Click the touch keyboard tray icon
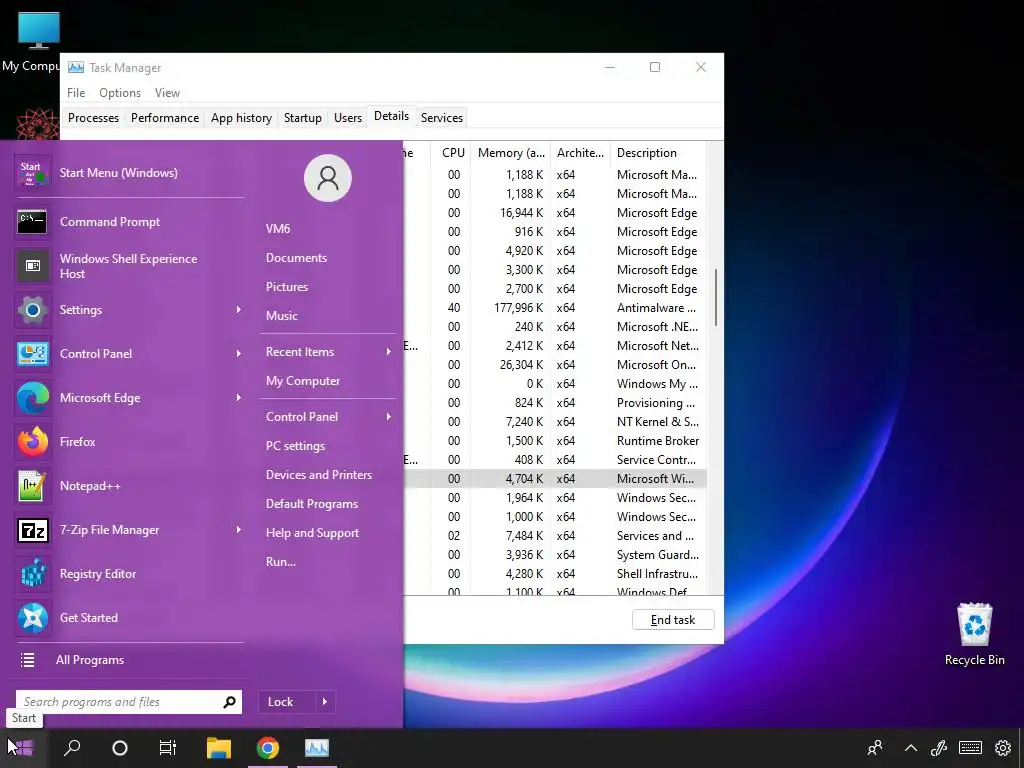Screen dimensions: 1024x768 coord(970,748)
